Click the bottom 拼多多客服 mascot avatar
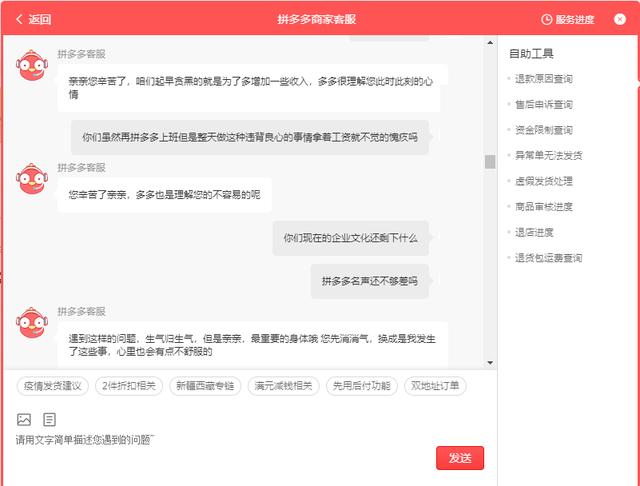The image size is (640, 486). pyautogui.click(x=32, y=323)
